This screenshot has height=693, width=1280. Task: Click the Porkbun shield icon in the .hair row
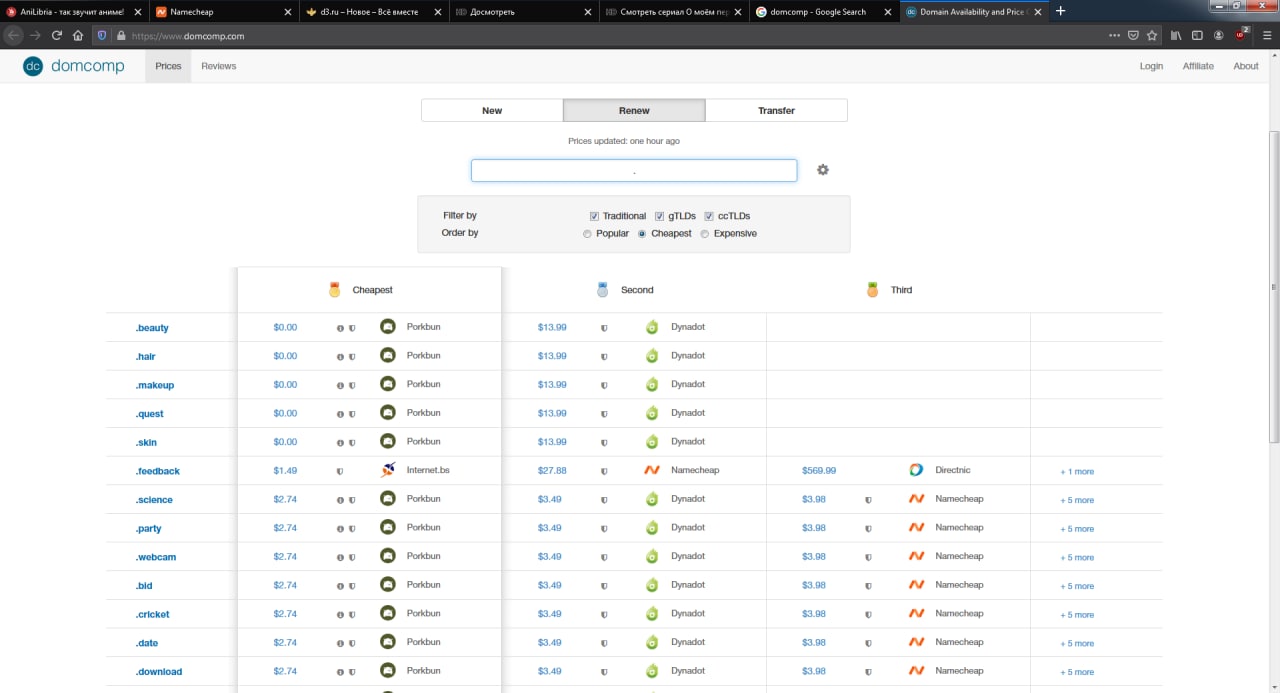352,357
